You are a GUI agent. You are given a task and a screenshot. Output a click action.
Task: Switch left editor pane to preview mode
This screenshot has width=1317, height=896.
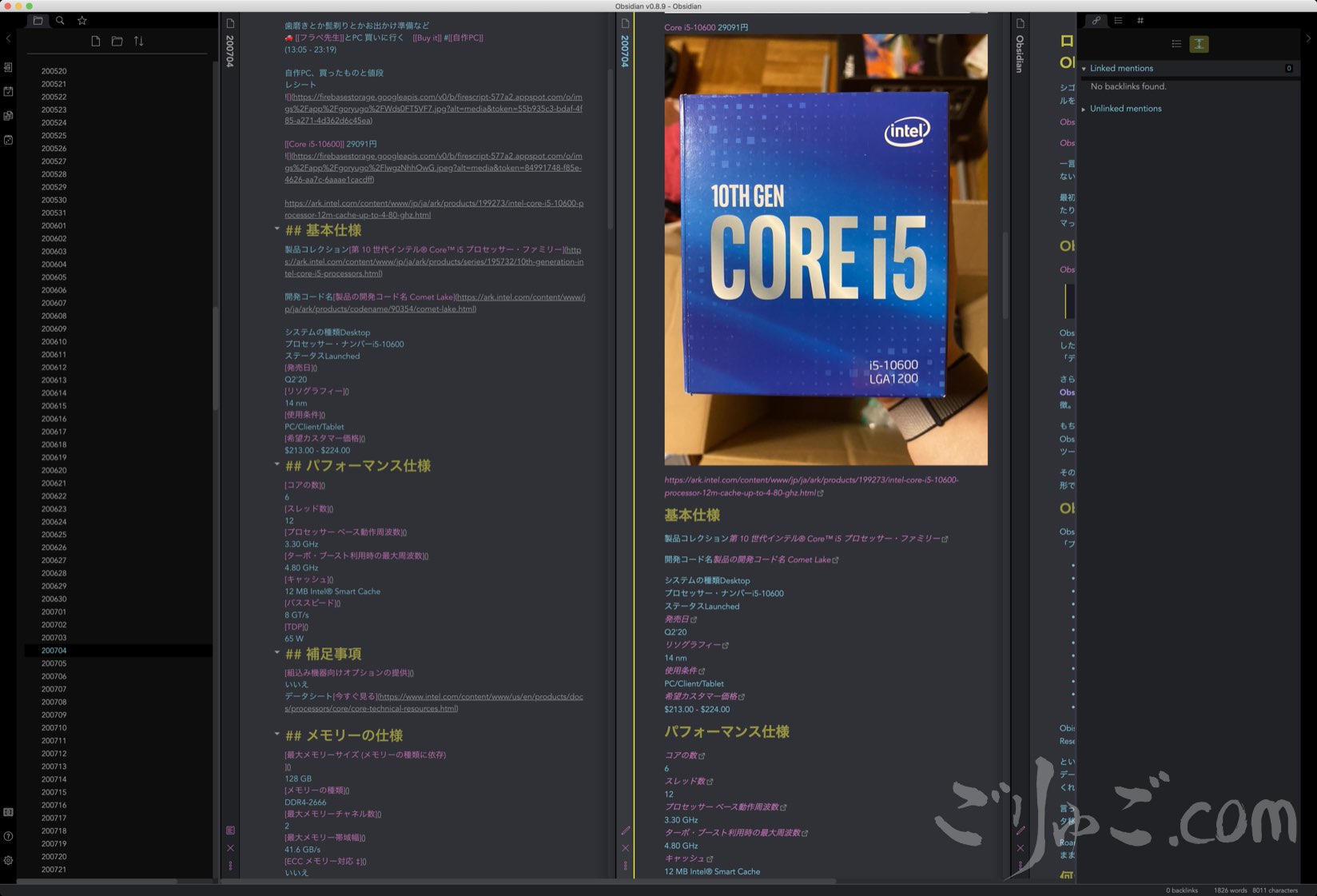click(230, 830)
